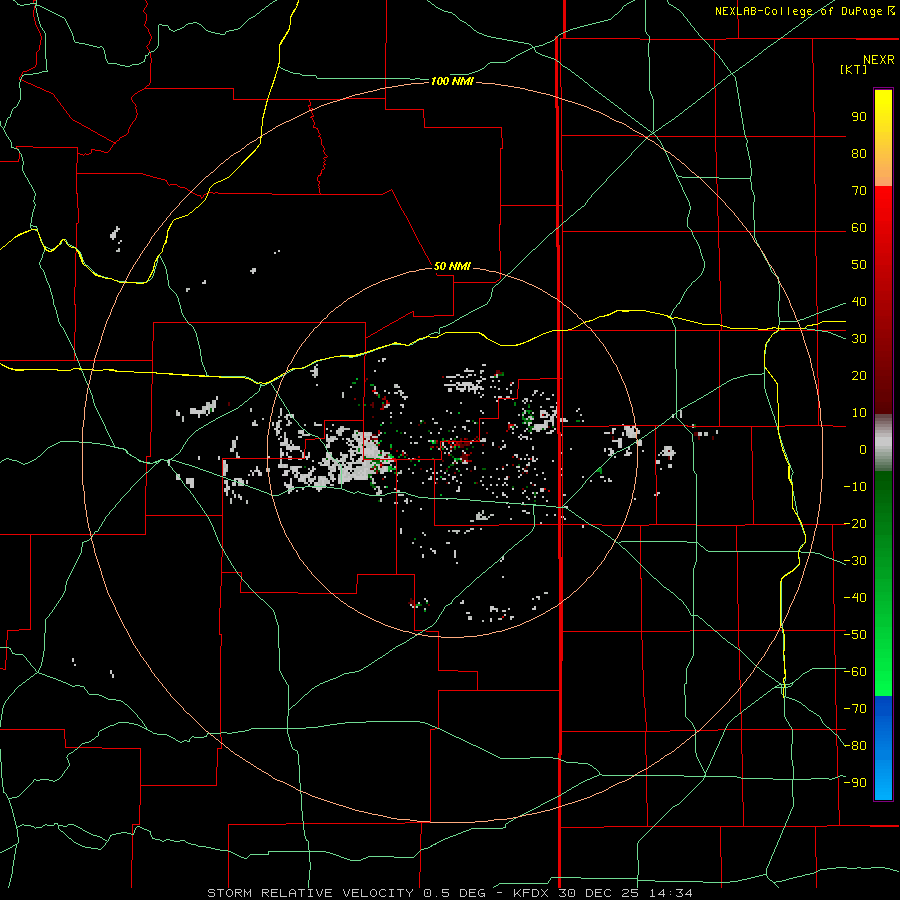Click the 20 value on the velocity scale
This screenshot has height=900, width=900.
(859, 375)
